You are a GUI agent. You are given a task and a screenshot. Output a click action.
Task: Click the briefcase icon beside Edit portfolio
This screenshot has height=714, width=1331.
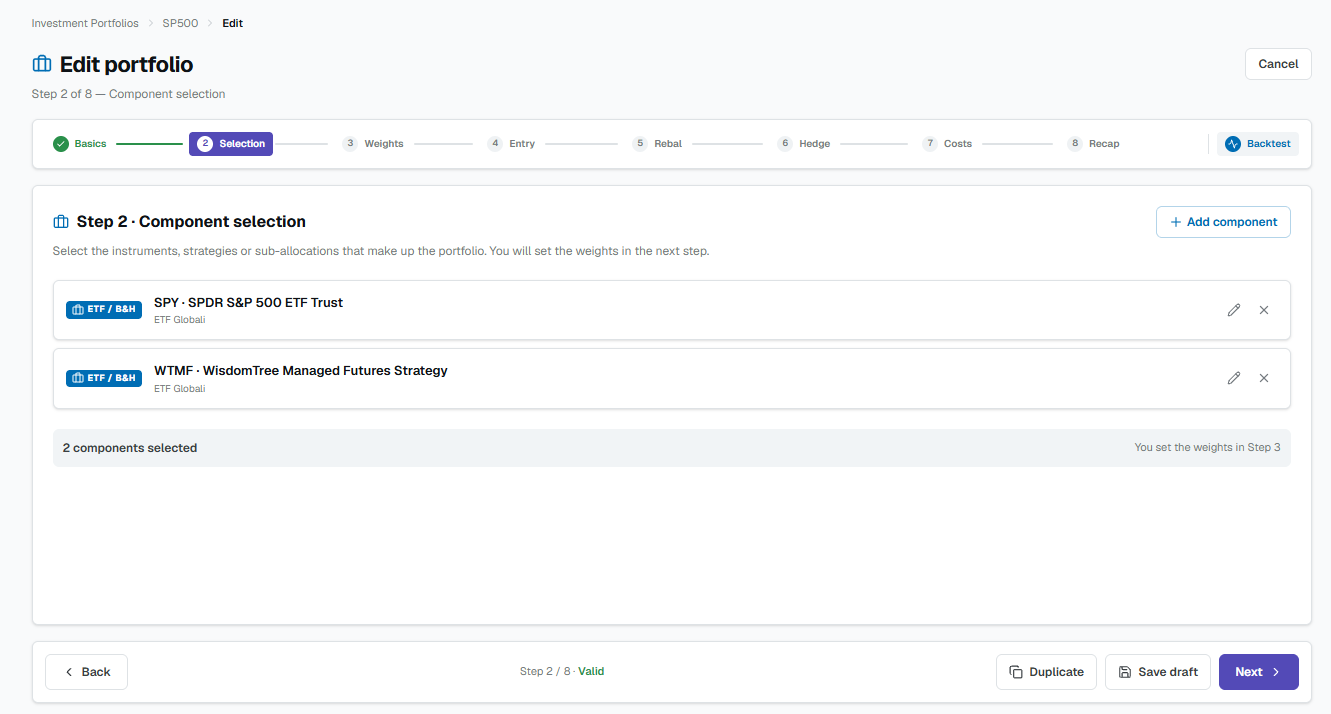42,64
